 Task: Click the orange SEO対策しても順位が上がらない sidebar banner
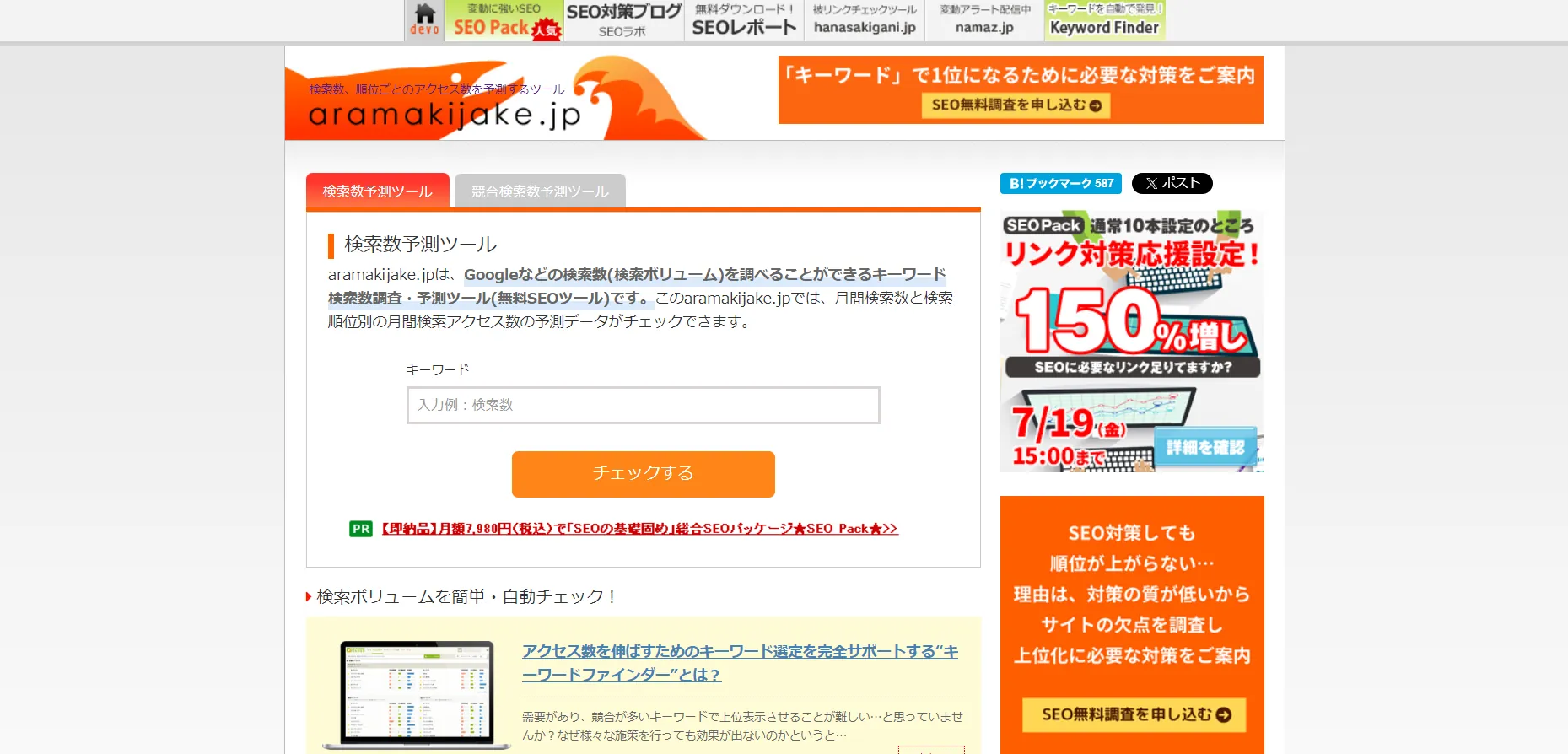tap(1132, 624)
